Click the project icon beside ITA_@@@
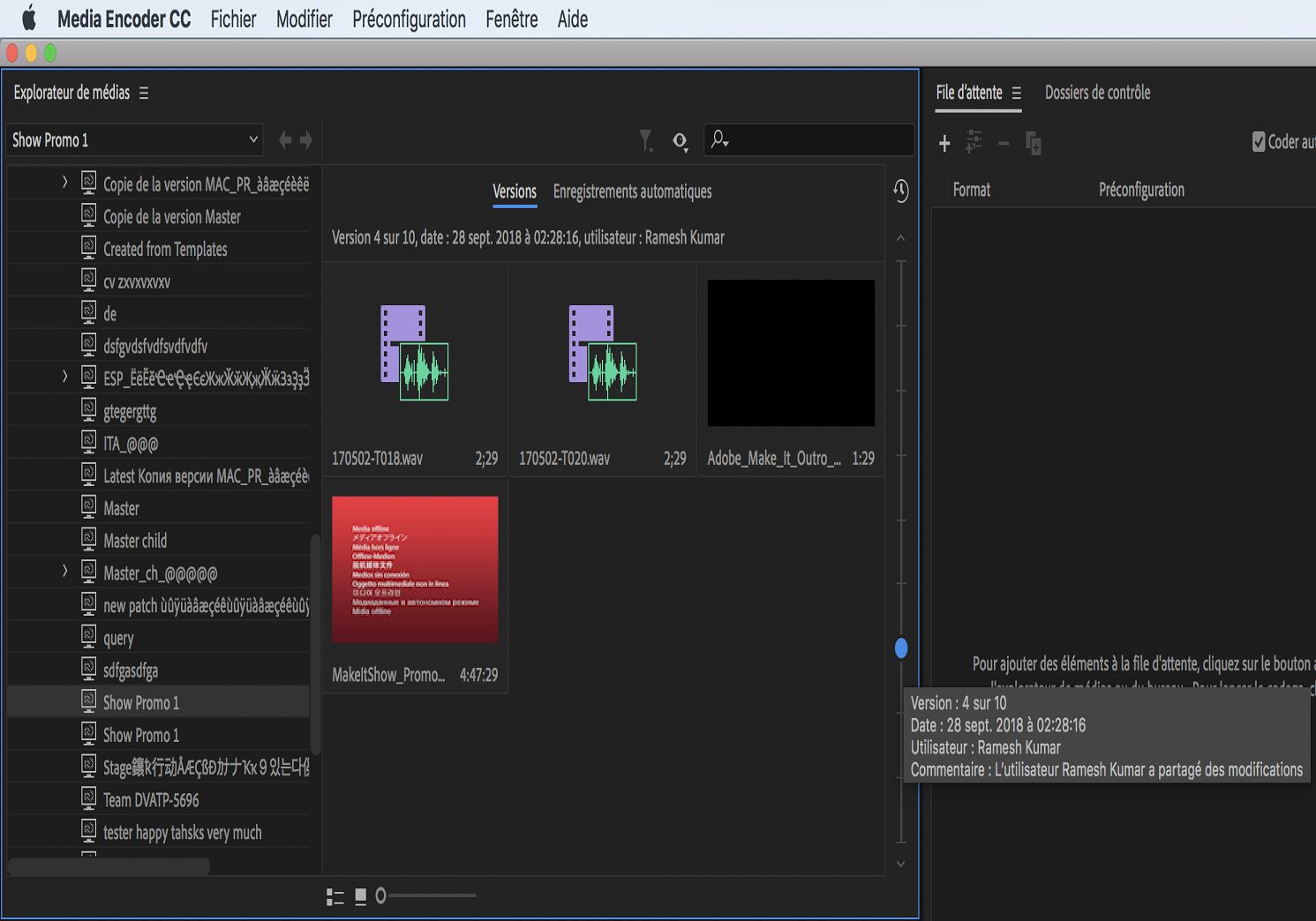This screenshot has width=1316, height=921. (x=89, y=442)
